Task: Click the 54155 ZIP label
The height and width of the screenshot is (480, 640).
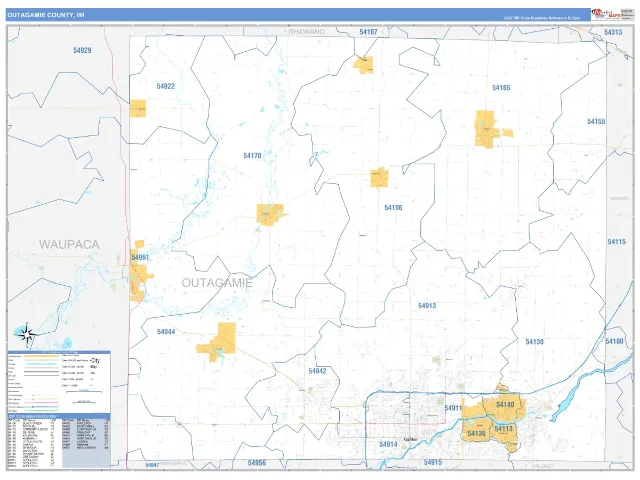Action: (596, 122)
